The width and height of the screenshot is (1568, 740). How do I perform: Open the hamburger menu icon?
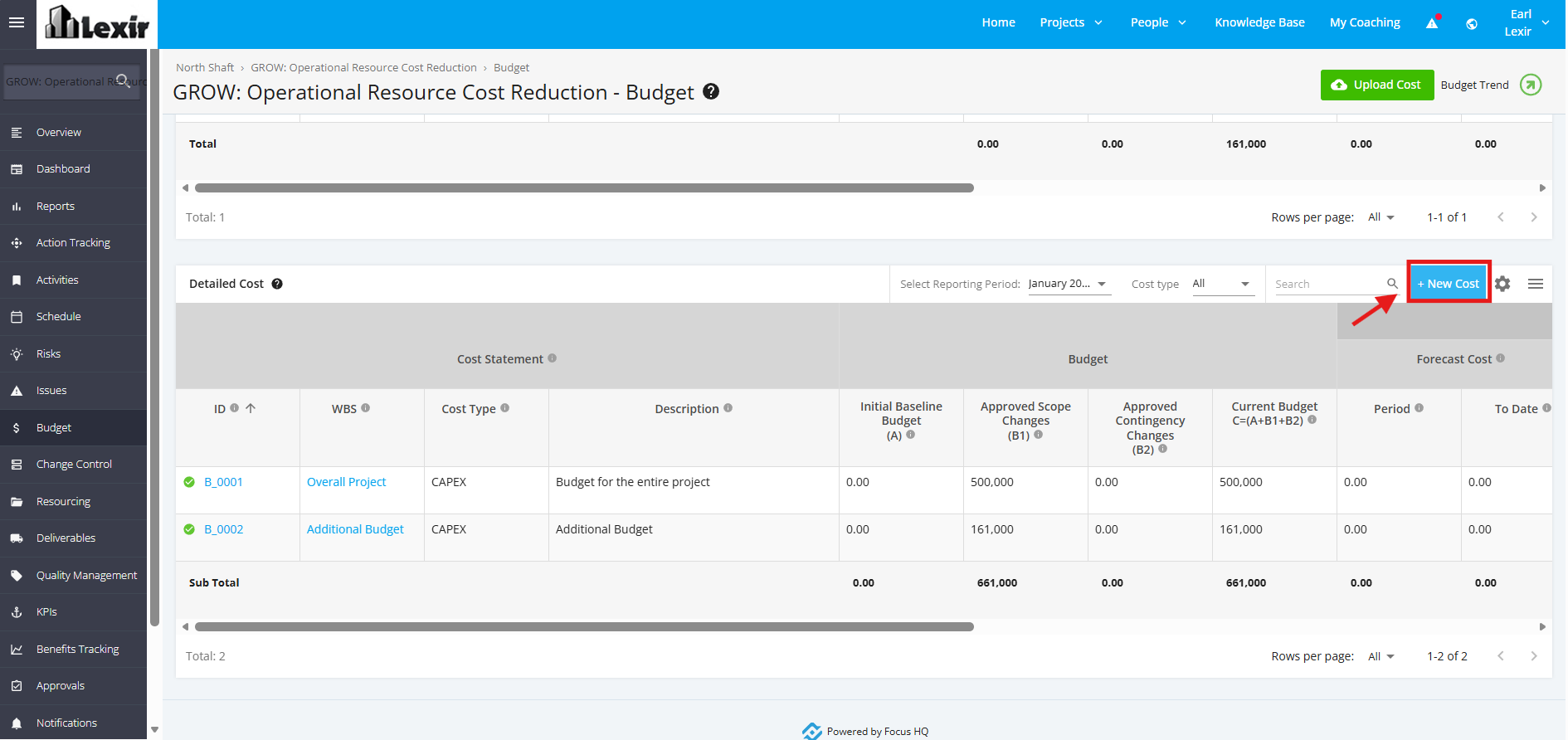17,22
